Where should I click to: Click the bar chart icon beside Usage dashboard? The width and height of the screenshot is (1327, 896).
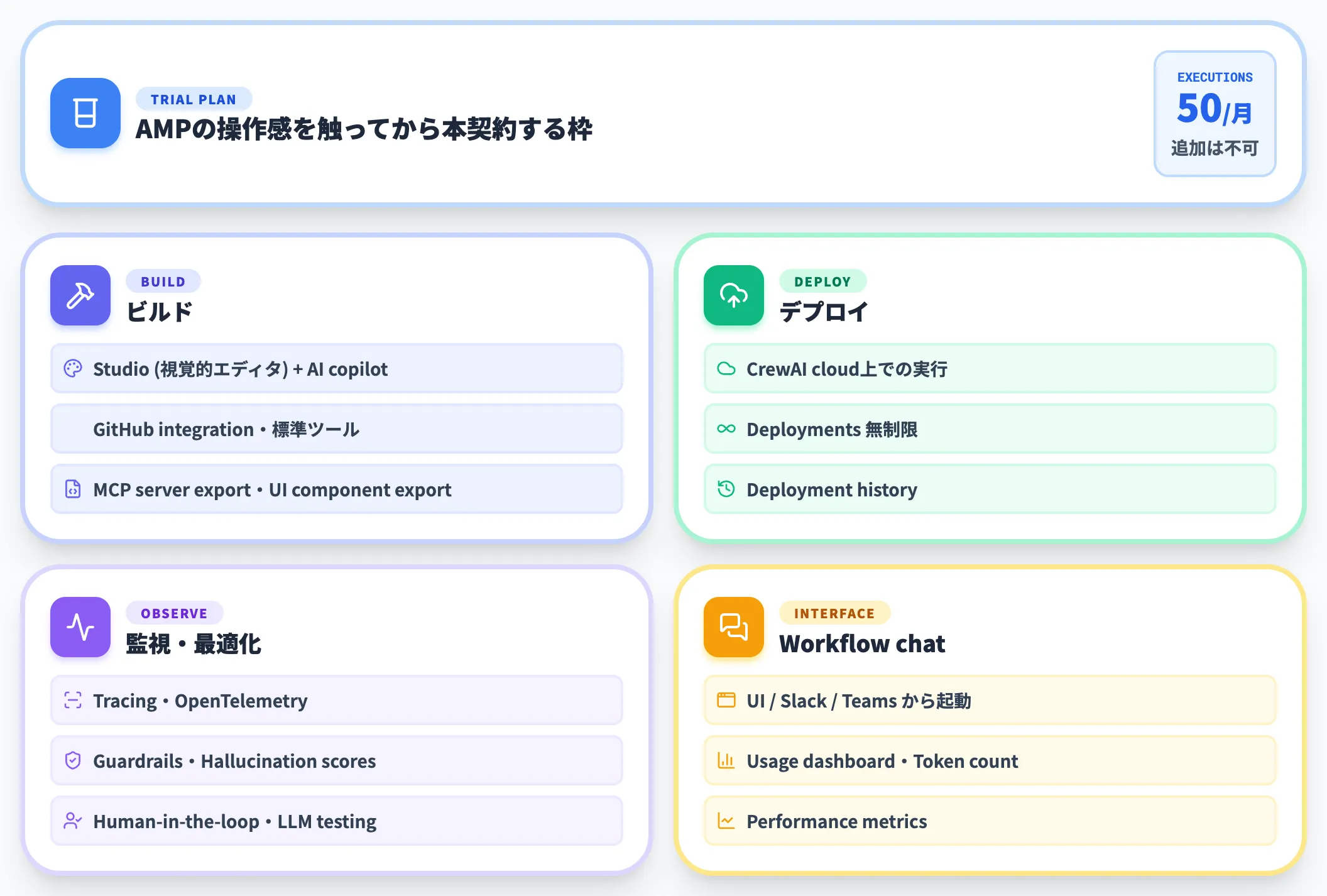point(726,761)
